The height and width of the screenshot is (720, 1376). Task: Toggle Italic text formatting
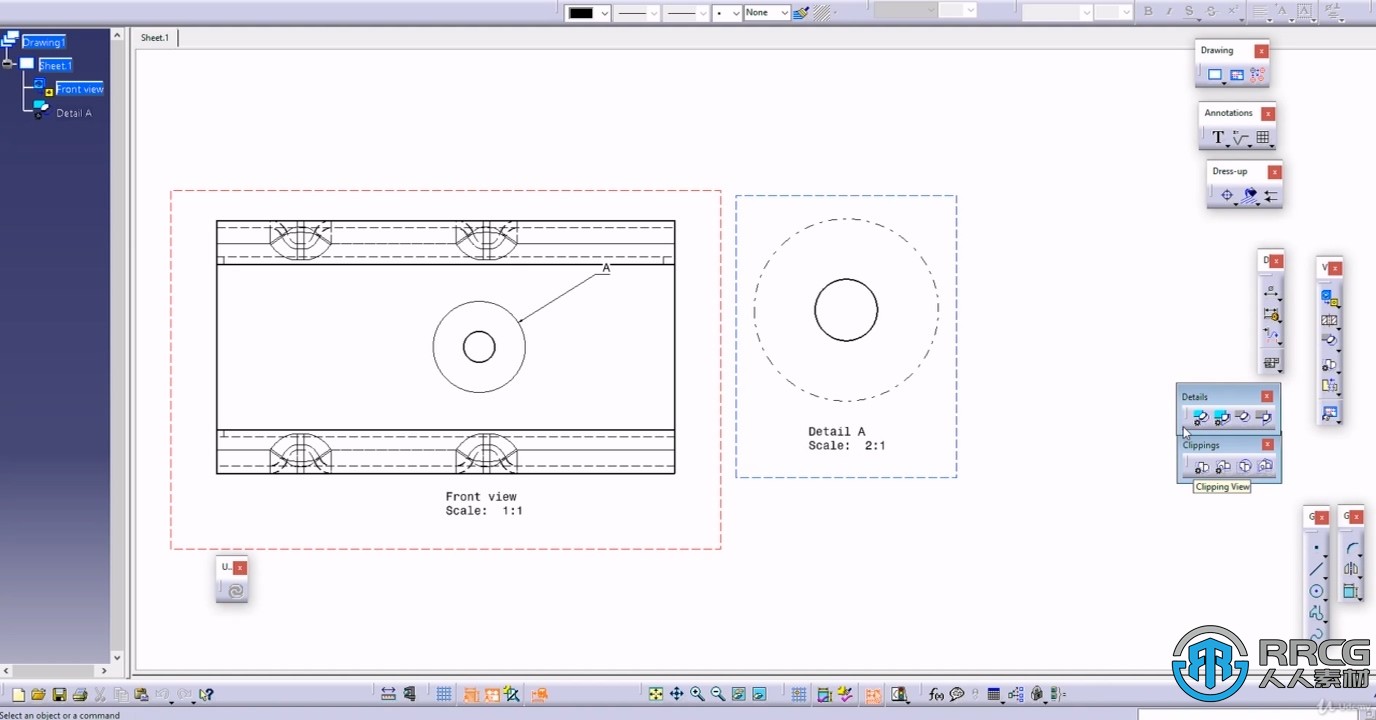(x=1169, y=11)
